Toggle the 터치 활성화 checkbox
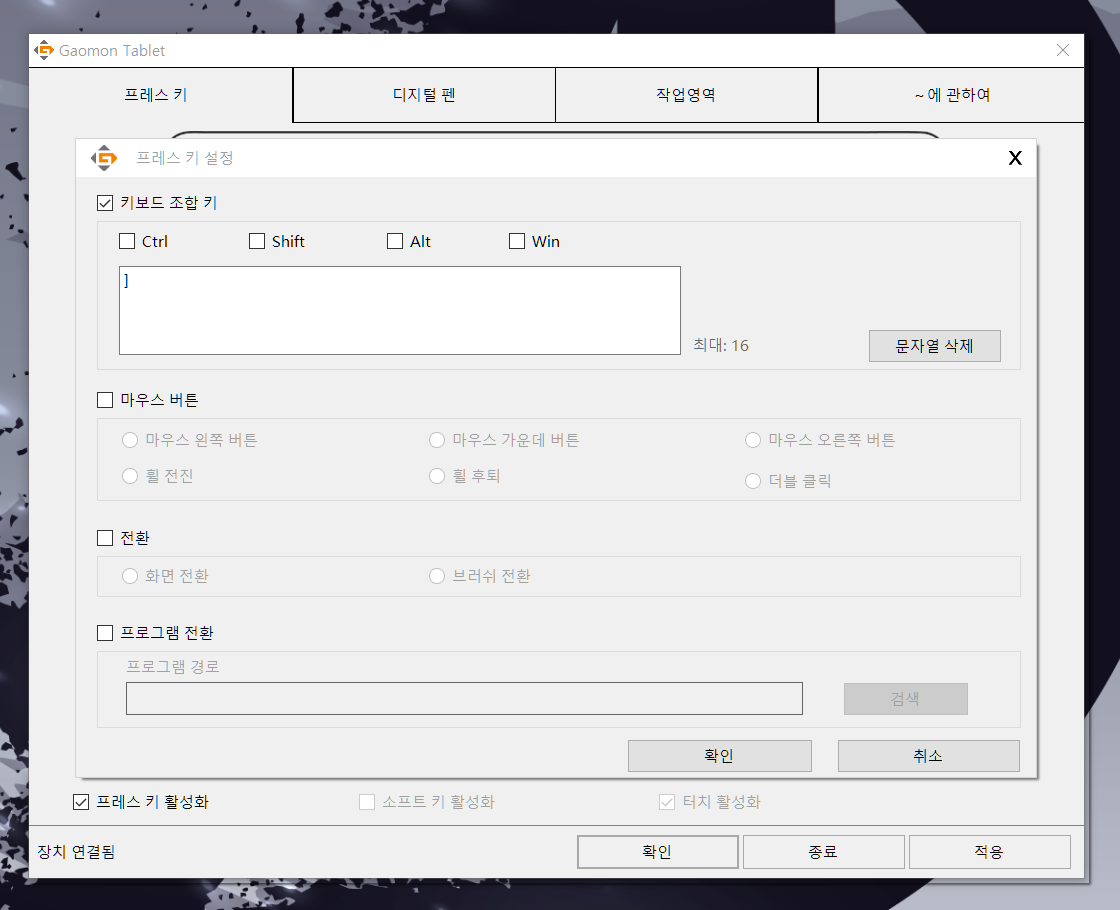1120x910 pixels. [x=667, y=802]
